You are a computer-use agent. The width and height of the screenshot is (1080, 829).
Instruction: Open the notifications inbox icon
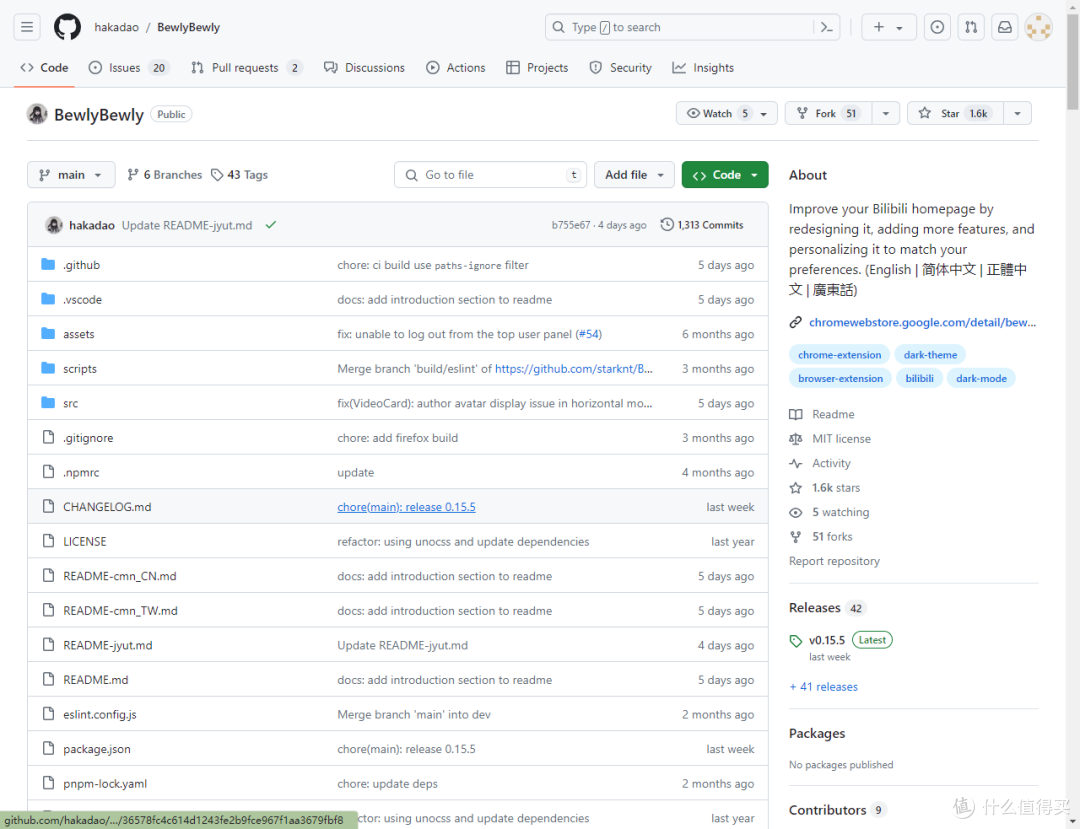pos(1005,28)
